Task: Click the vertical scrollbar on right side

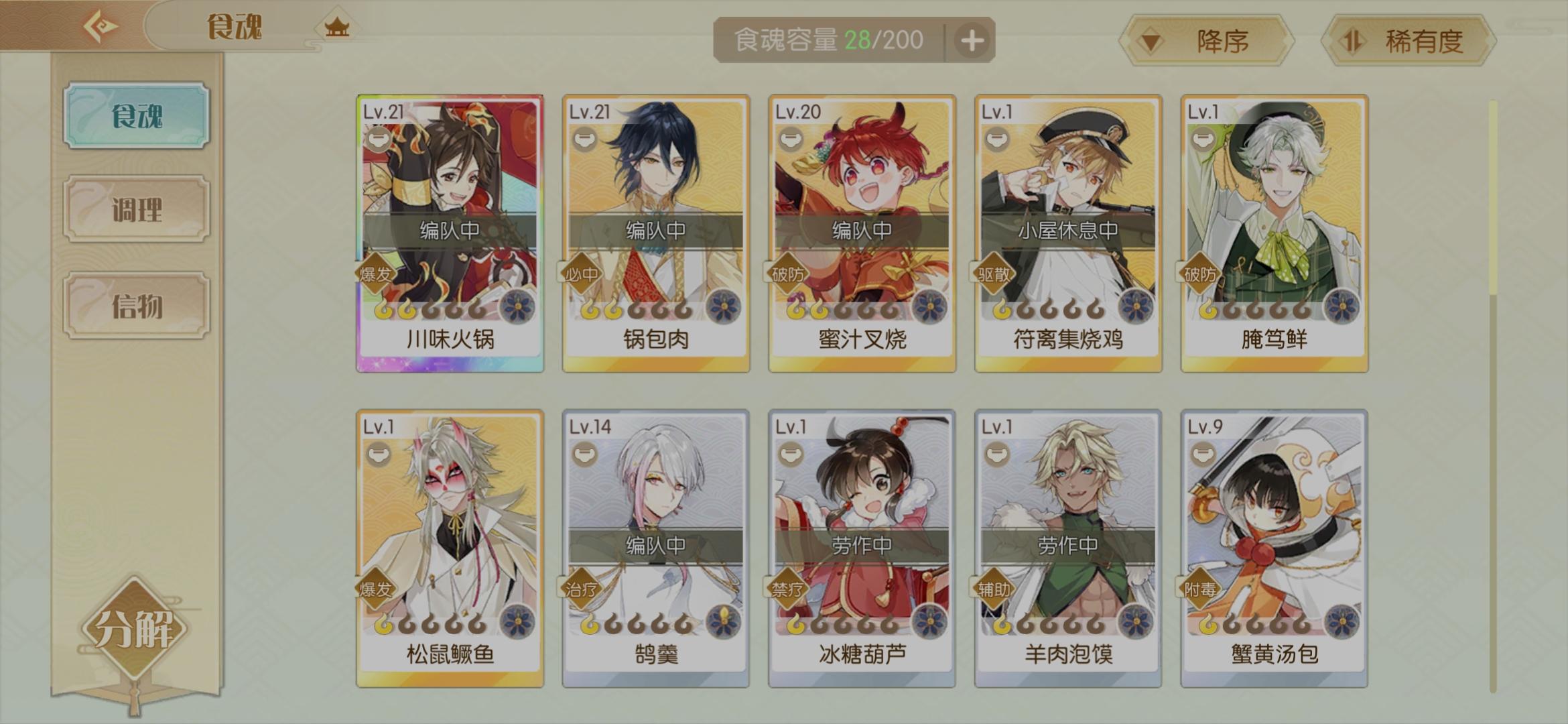Action: click(x=1493, y=396)
